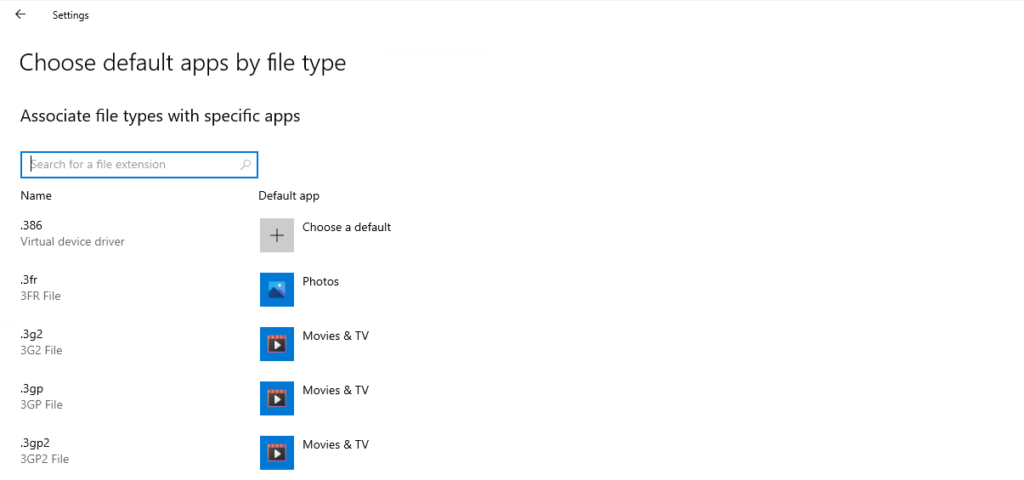Select the .3fr extension name
The width and height of the screenshot is (1024, 480).
click(x=29, y=280)
